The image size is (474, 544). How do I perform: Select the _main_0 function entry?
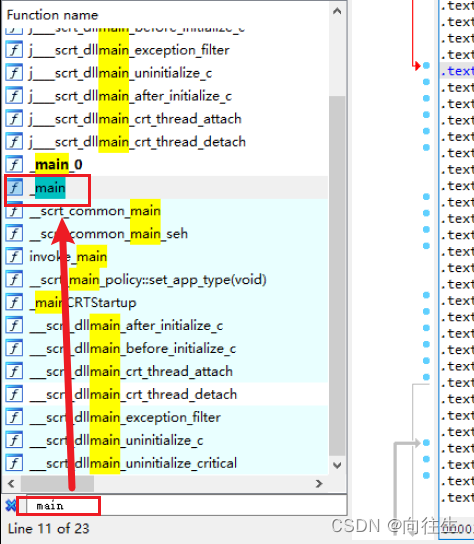coord(56,164)
